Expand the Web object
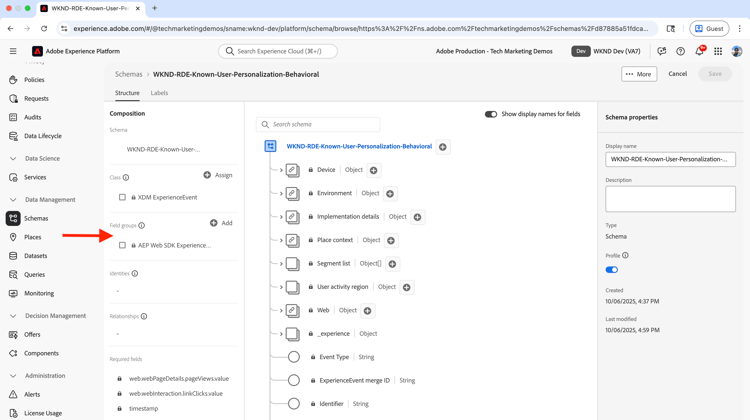Screen dimensions: 750x420 click(x=281, y=311)
